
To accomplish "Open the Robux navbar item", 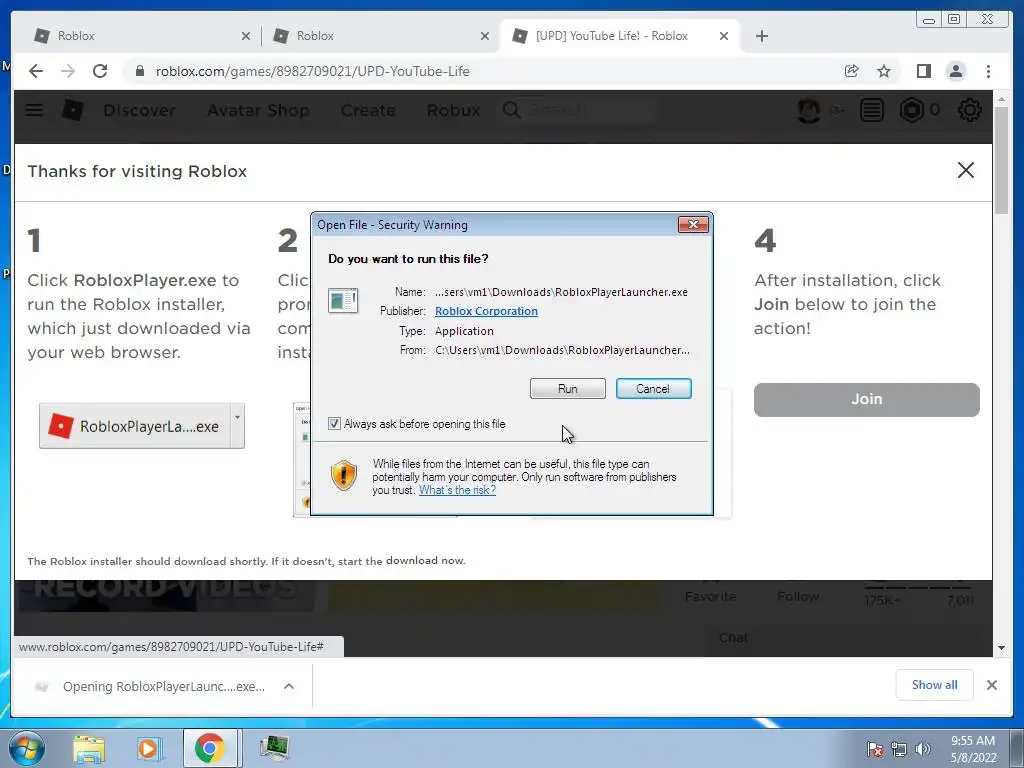I will coord(453,110).
